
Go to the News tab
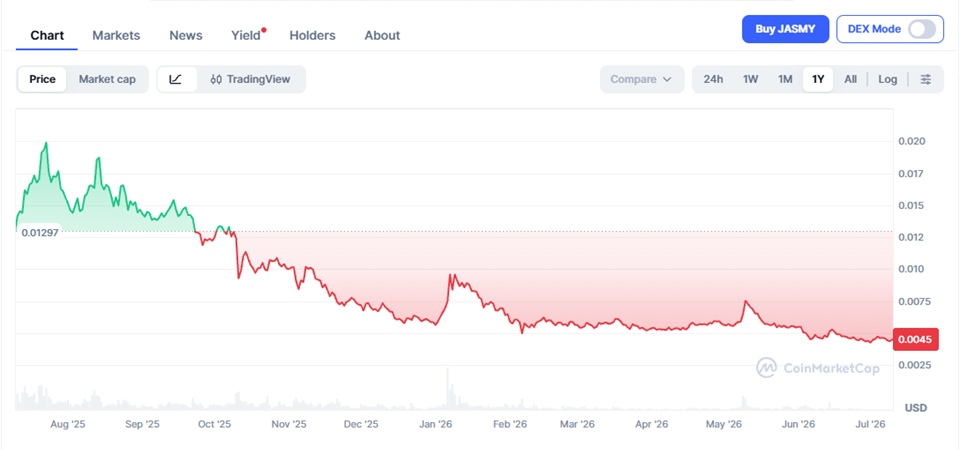pos(186,36)
